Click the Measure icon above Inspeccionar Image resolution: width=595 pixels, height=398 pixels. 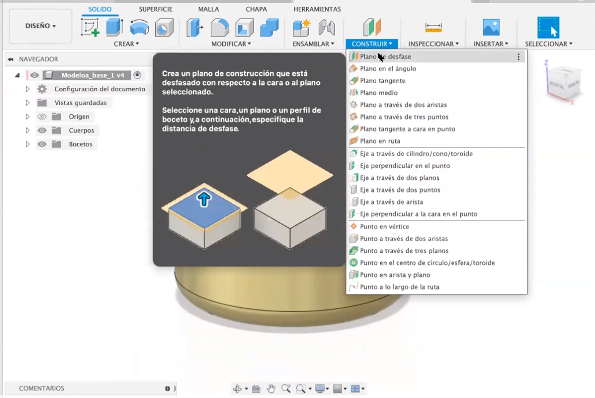433,27
